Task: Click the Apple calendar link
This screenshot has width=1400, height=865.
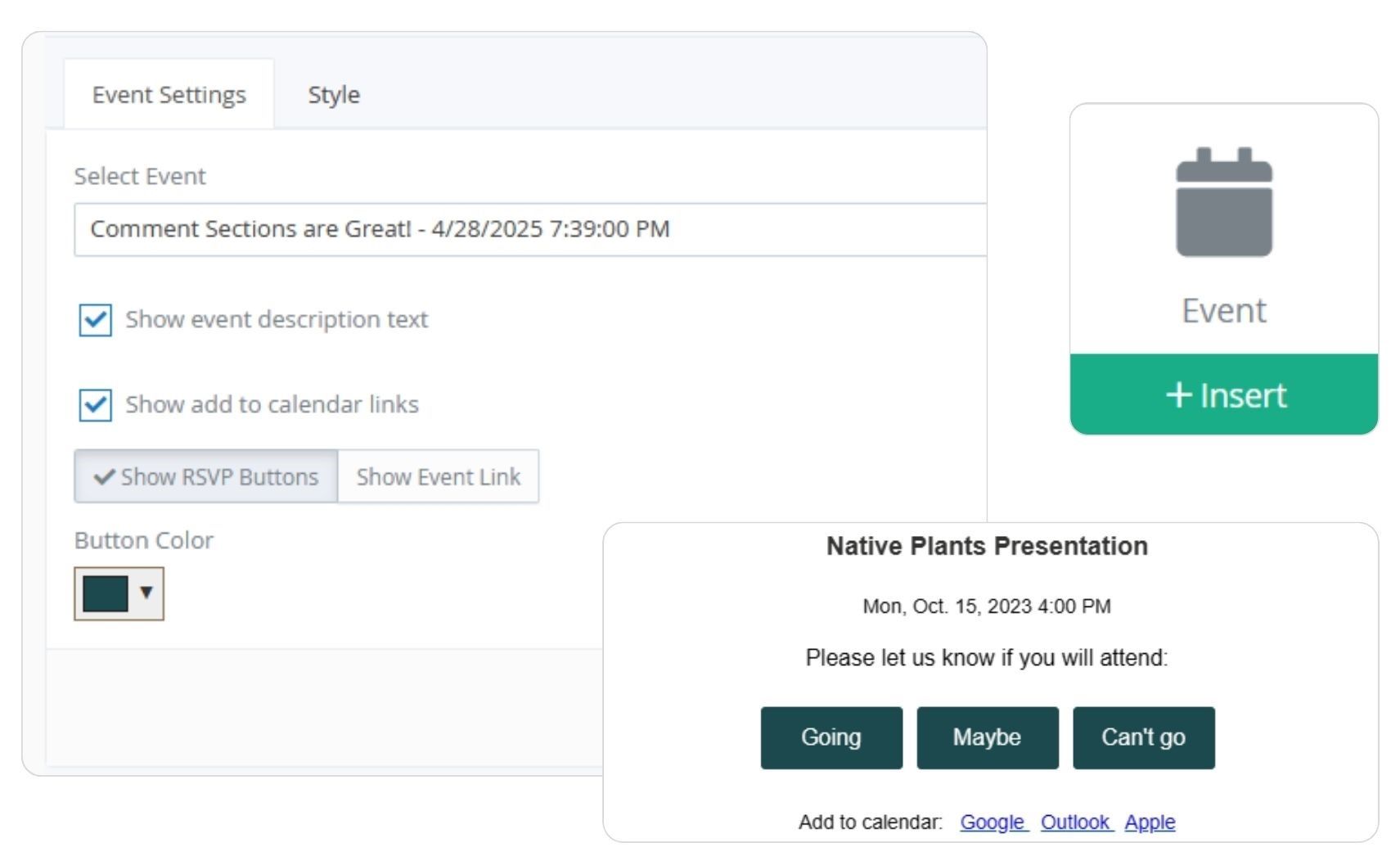Action: coord(1150,822)
